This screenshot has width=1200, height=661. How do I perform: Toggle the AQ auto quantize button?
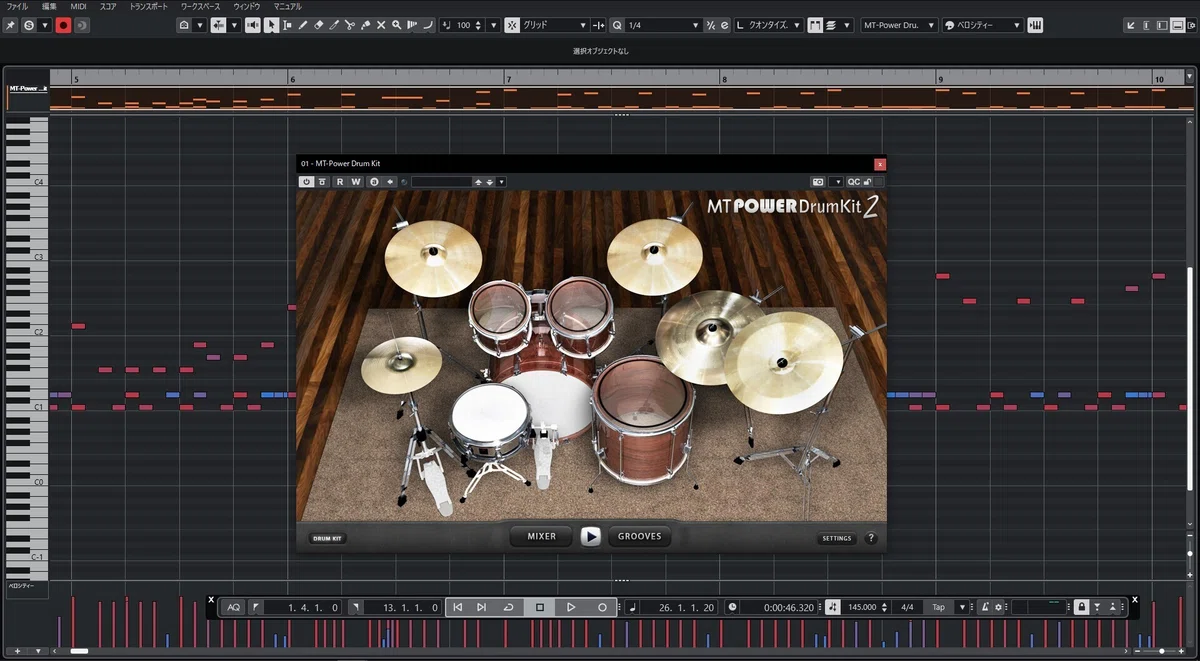[233, 607]
